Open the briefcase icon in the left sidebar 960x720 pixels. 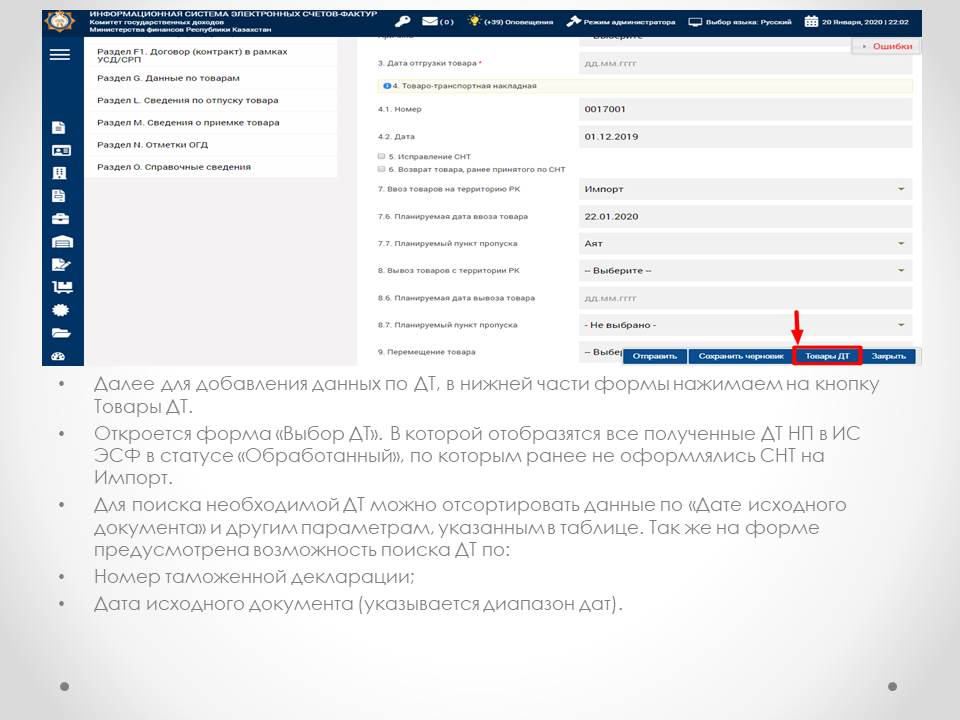click(60, 219)
